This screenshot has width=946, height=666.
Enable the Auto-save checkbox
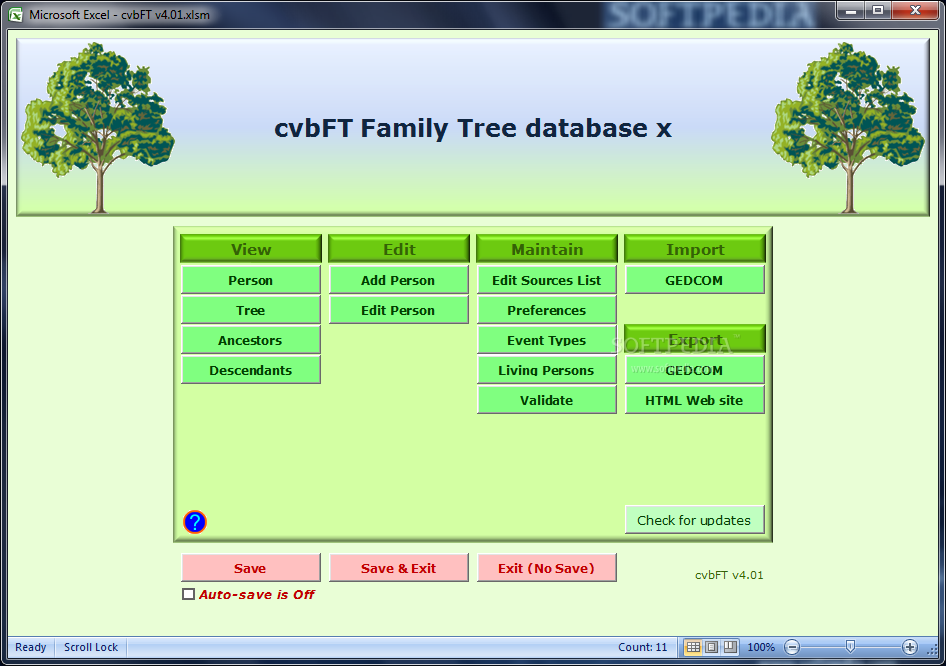(188, 594)
